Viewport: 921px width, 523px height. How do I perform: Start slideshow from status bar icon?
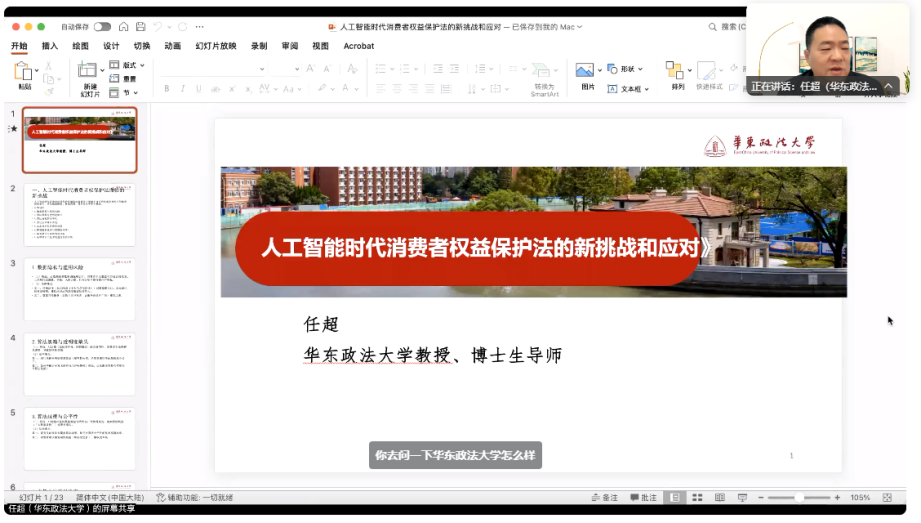742,497
